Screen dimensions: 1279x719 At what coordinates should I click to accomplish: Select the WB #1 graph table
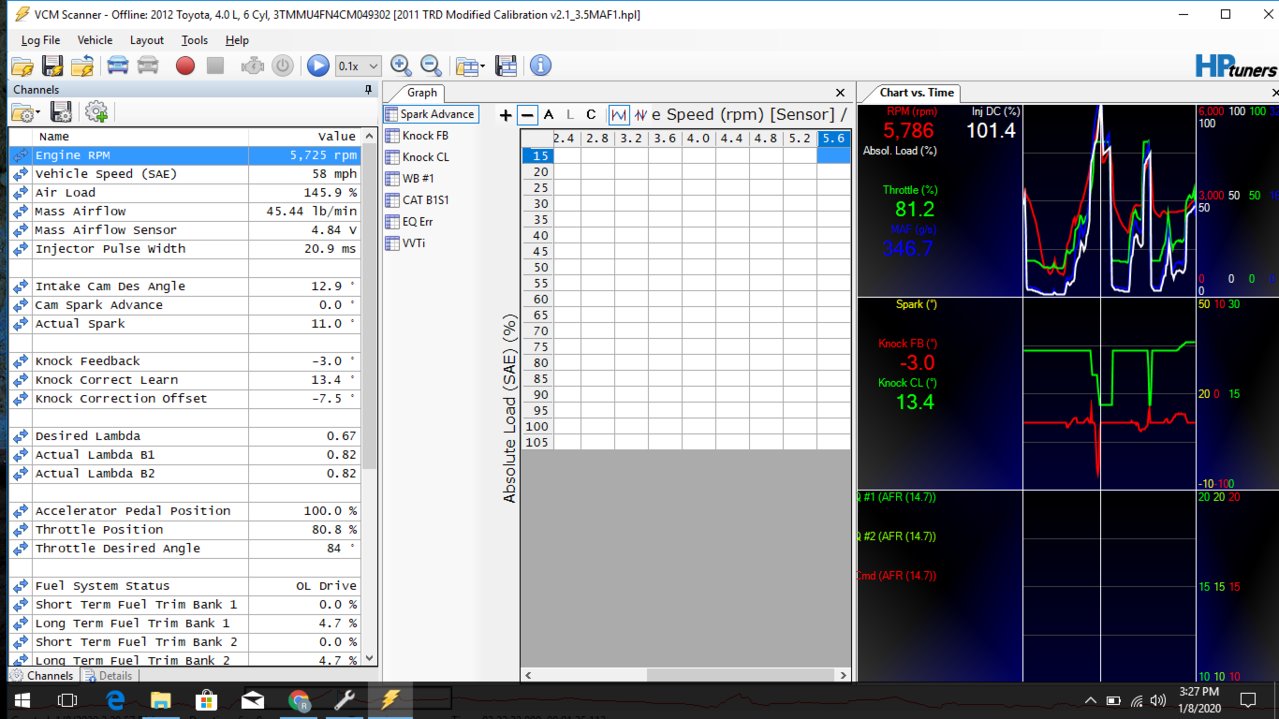click(411, 179)
